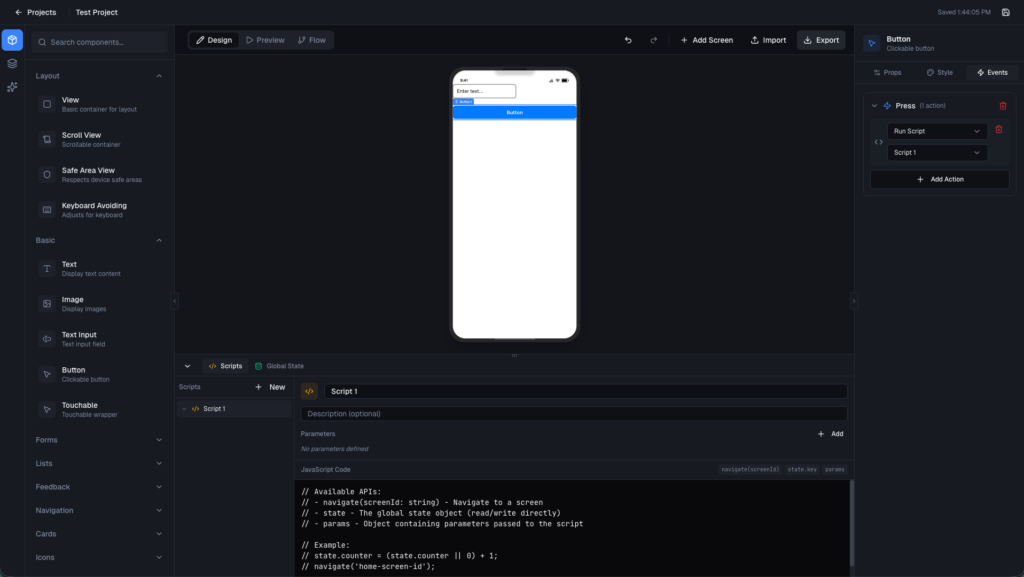Open the Run Script action dropdown

937,131
